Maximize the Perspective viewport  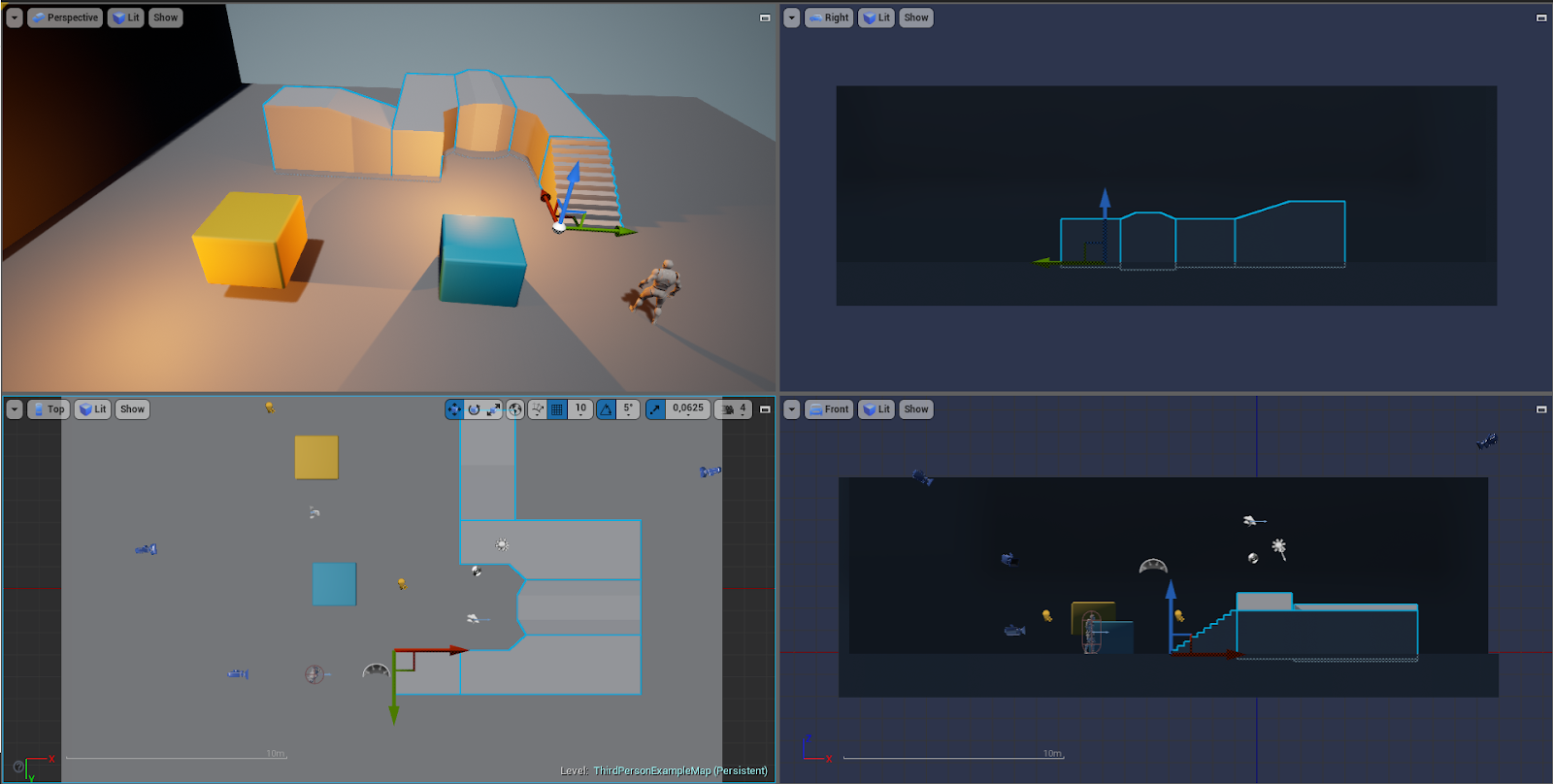765,17
